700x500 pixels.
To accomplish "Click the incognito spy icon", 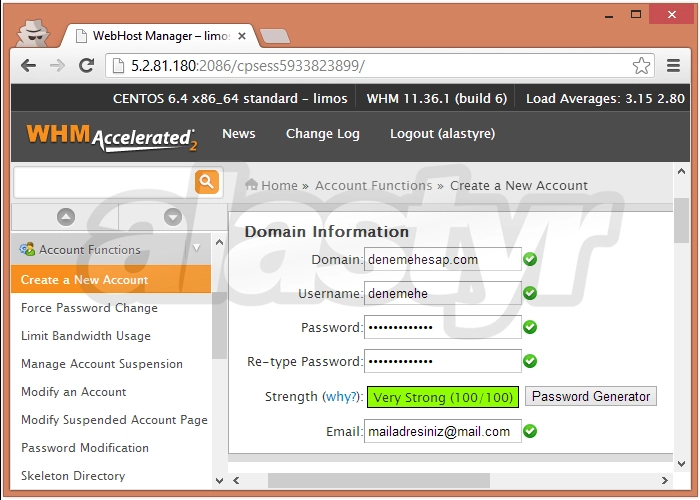I will click(34, 33).
